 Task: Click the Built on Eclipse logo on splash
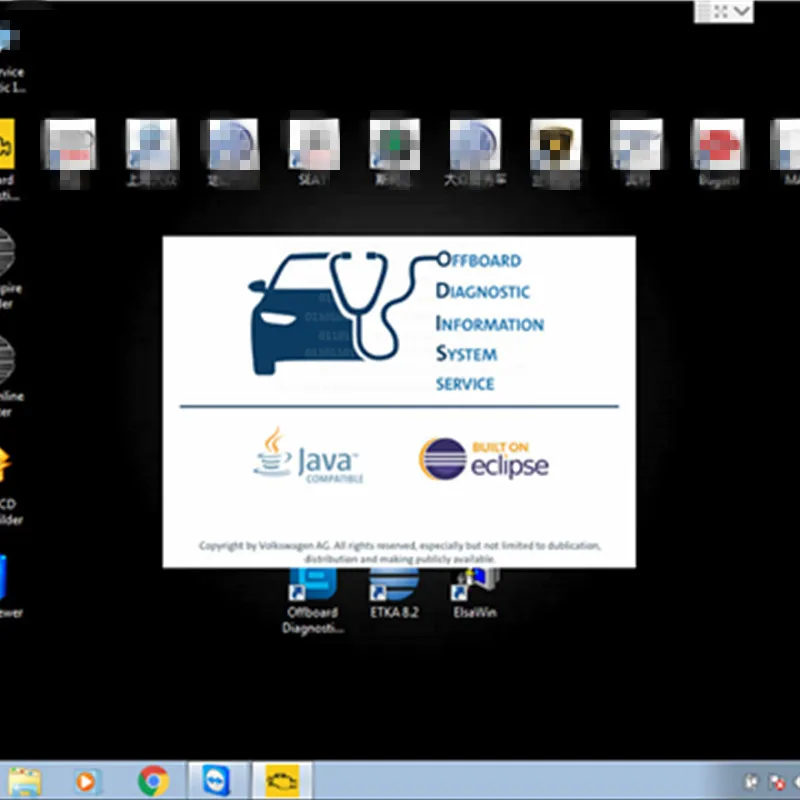[x=484, y=459]
